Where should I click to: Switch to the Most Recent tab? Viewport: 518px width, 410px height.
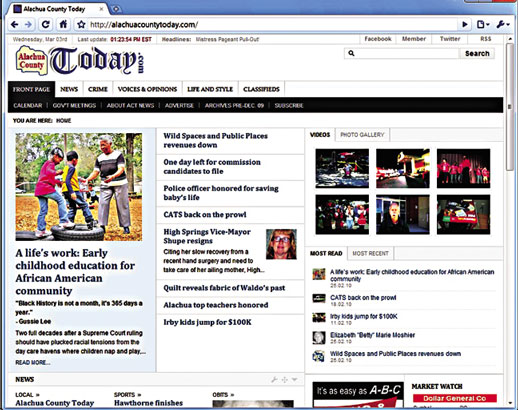pos(370,253)
